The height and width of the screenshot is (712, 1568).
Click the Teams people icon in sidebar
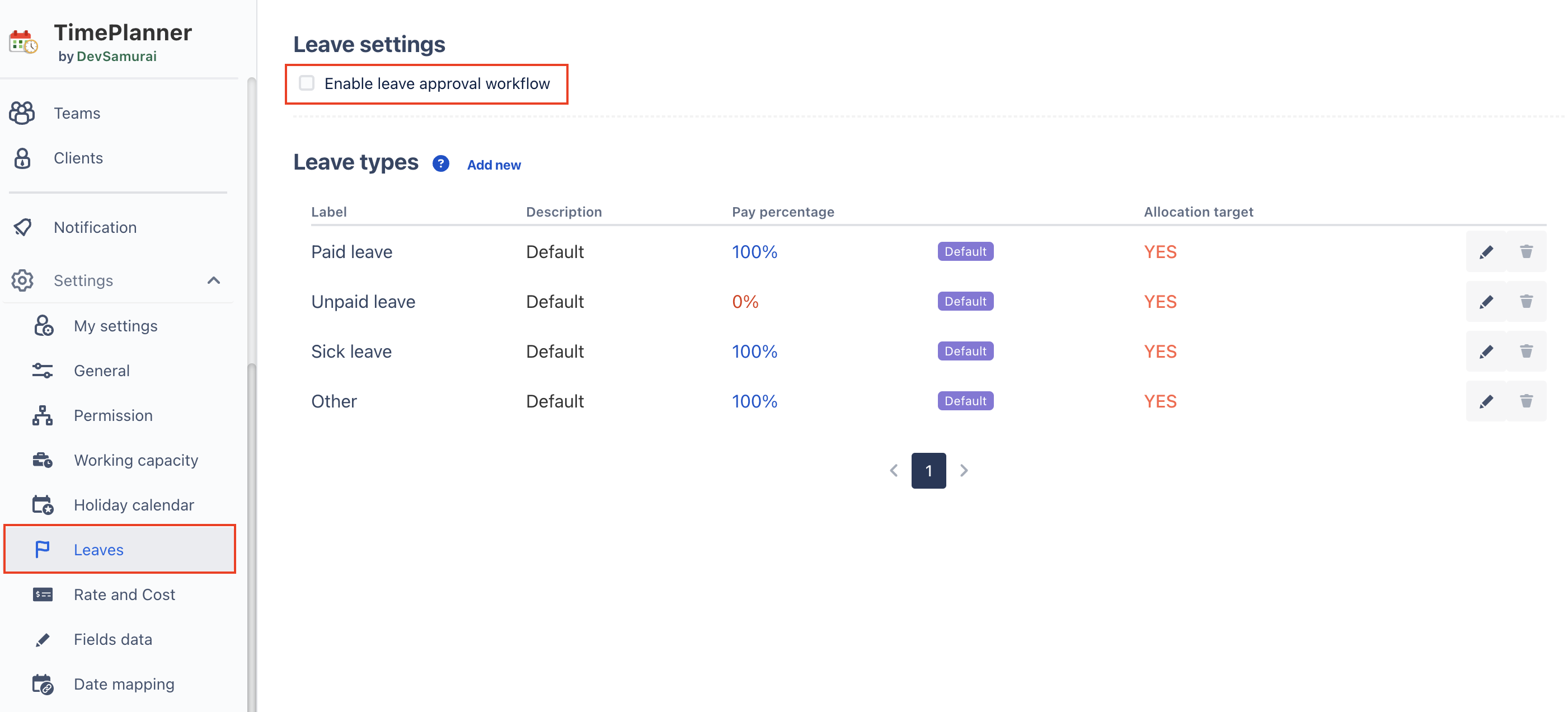[22, 113]
